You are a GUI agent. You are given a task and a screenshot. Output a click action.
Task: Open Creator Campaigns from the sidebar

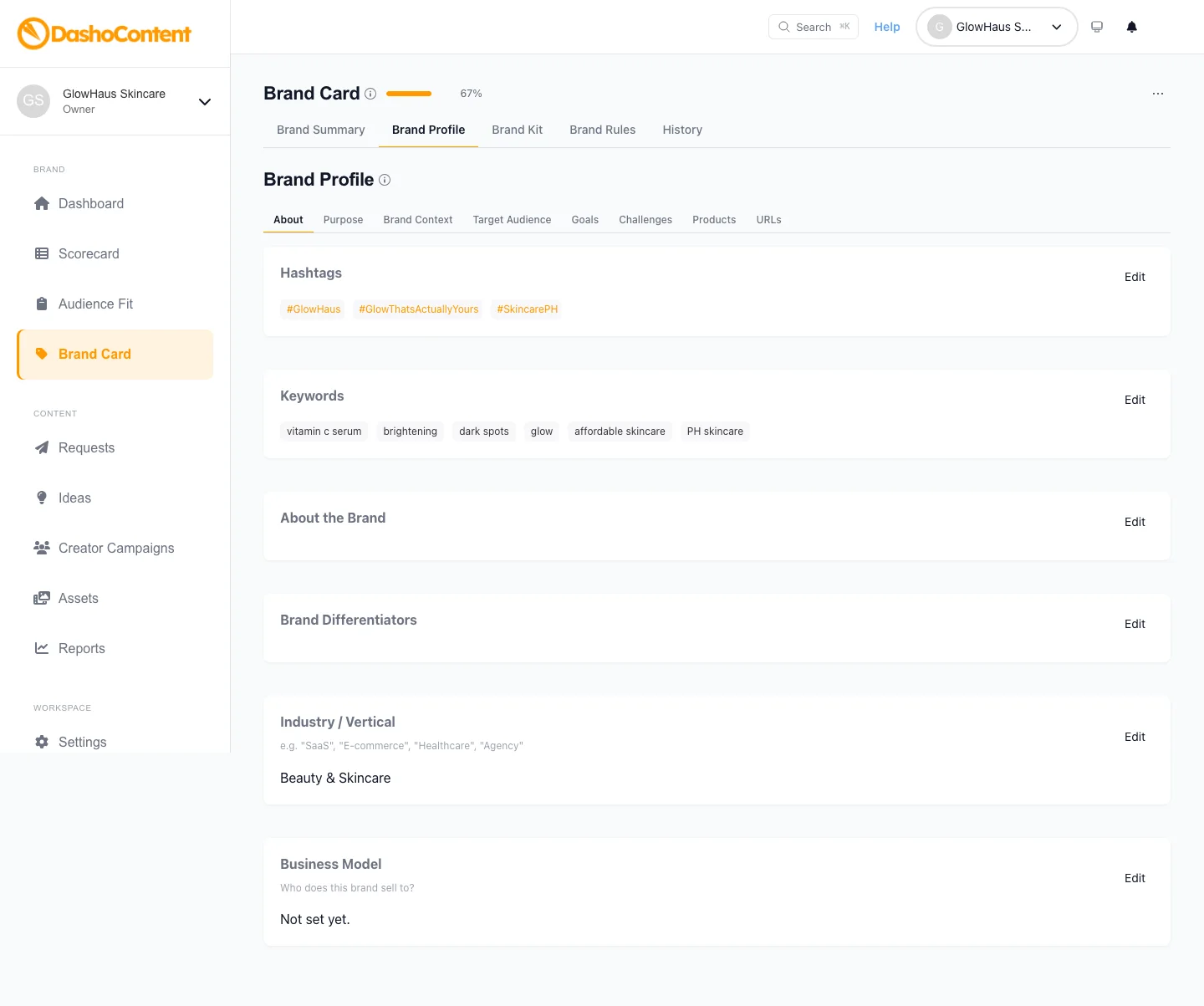115,548
